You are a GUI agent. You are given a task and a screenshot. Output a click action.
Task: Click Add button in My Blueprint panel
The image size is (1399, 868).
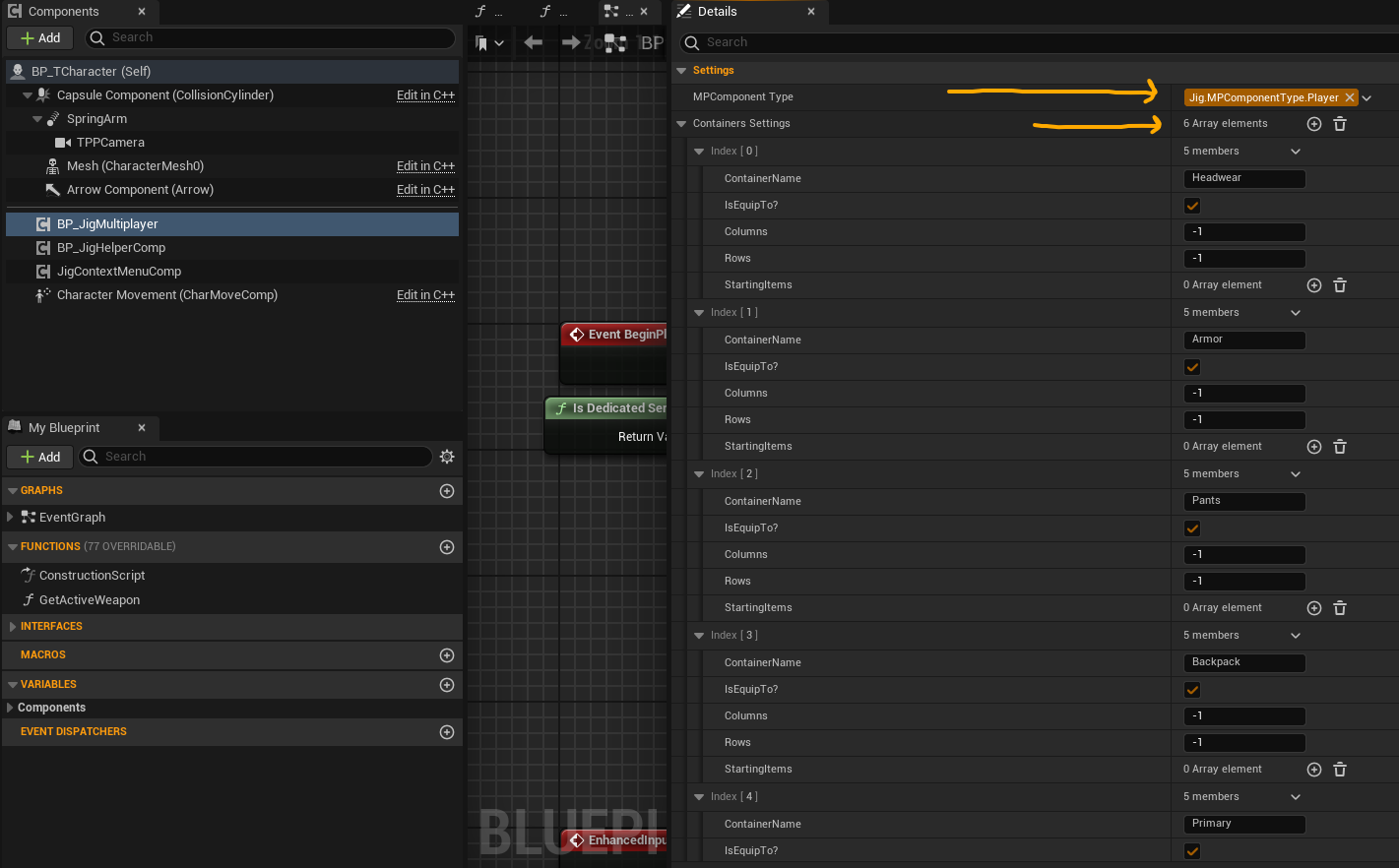40,457
